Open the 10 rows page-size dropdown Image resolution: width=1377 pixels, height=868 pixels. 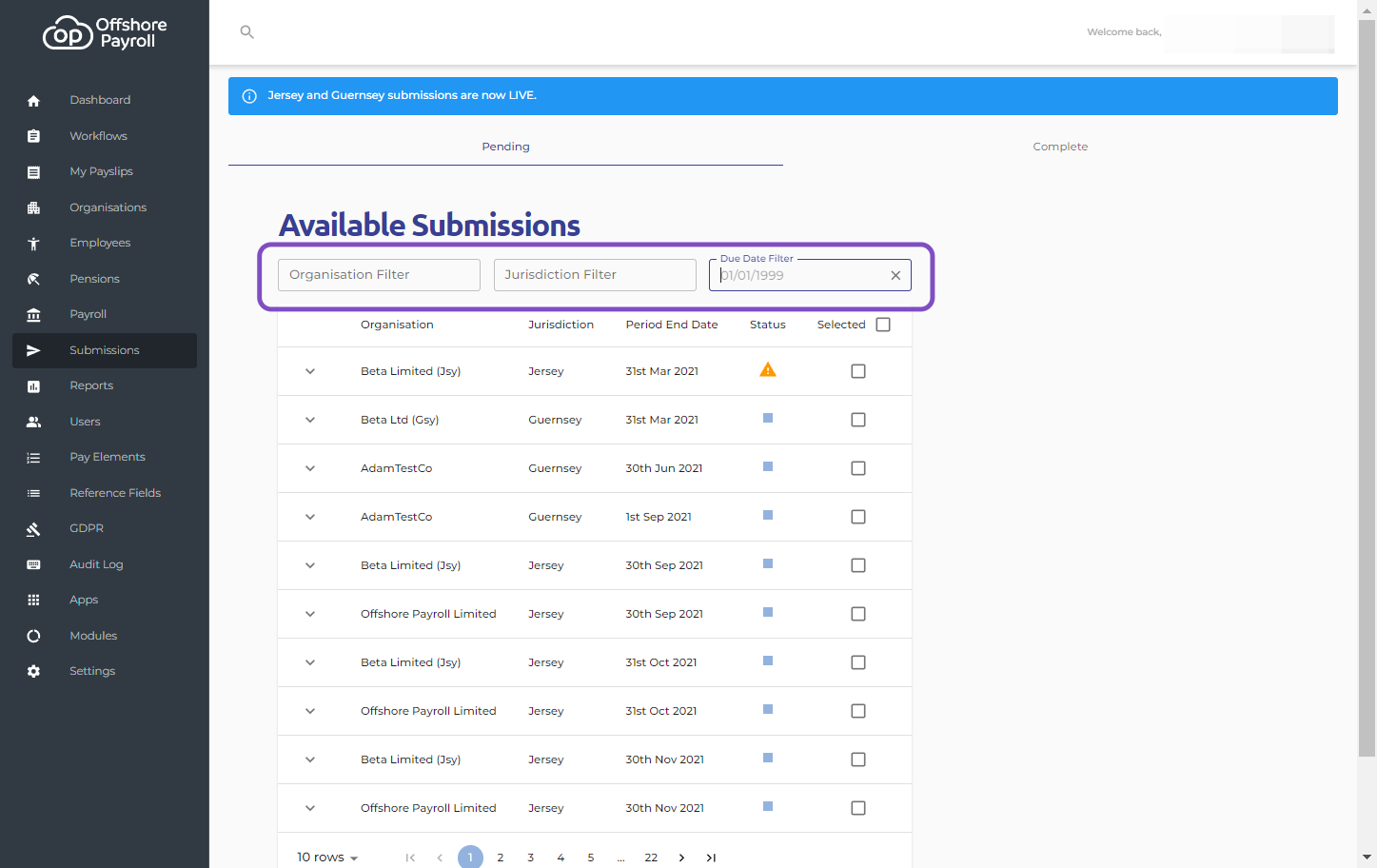click(x=327, y=858)
